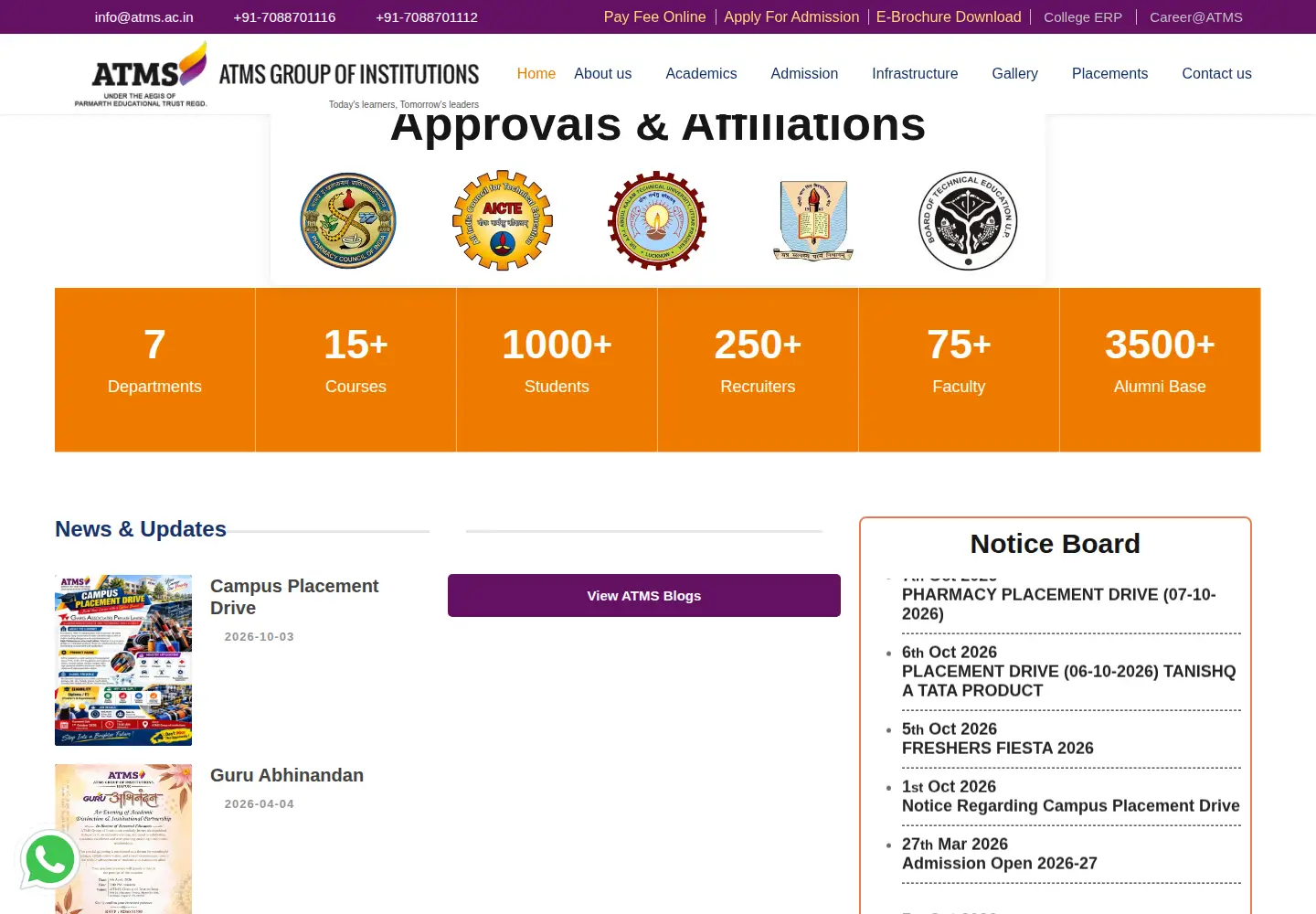Click the date 2026-10-03 under Campus Placement Drive
The image size is (1316, 914).
tap(260, 637)
